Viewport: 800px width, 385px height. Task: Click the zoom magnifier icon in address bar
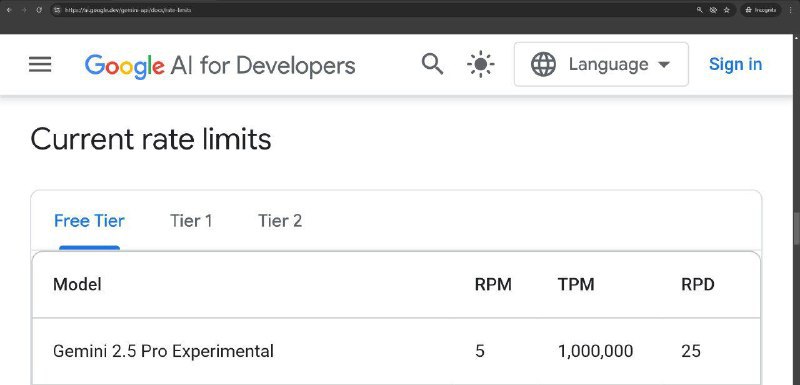point(699,10)
